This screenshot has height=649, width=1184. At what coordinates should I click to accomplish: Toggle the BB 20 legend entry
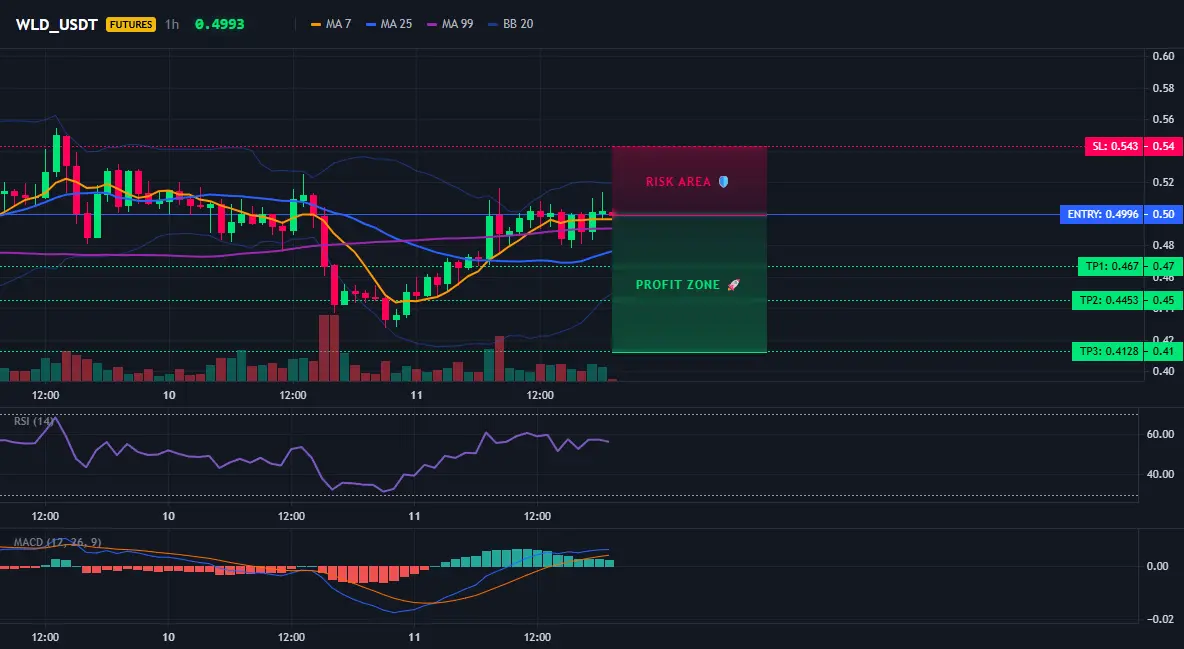510,24
